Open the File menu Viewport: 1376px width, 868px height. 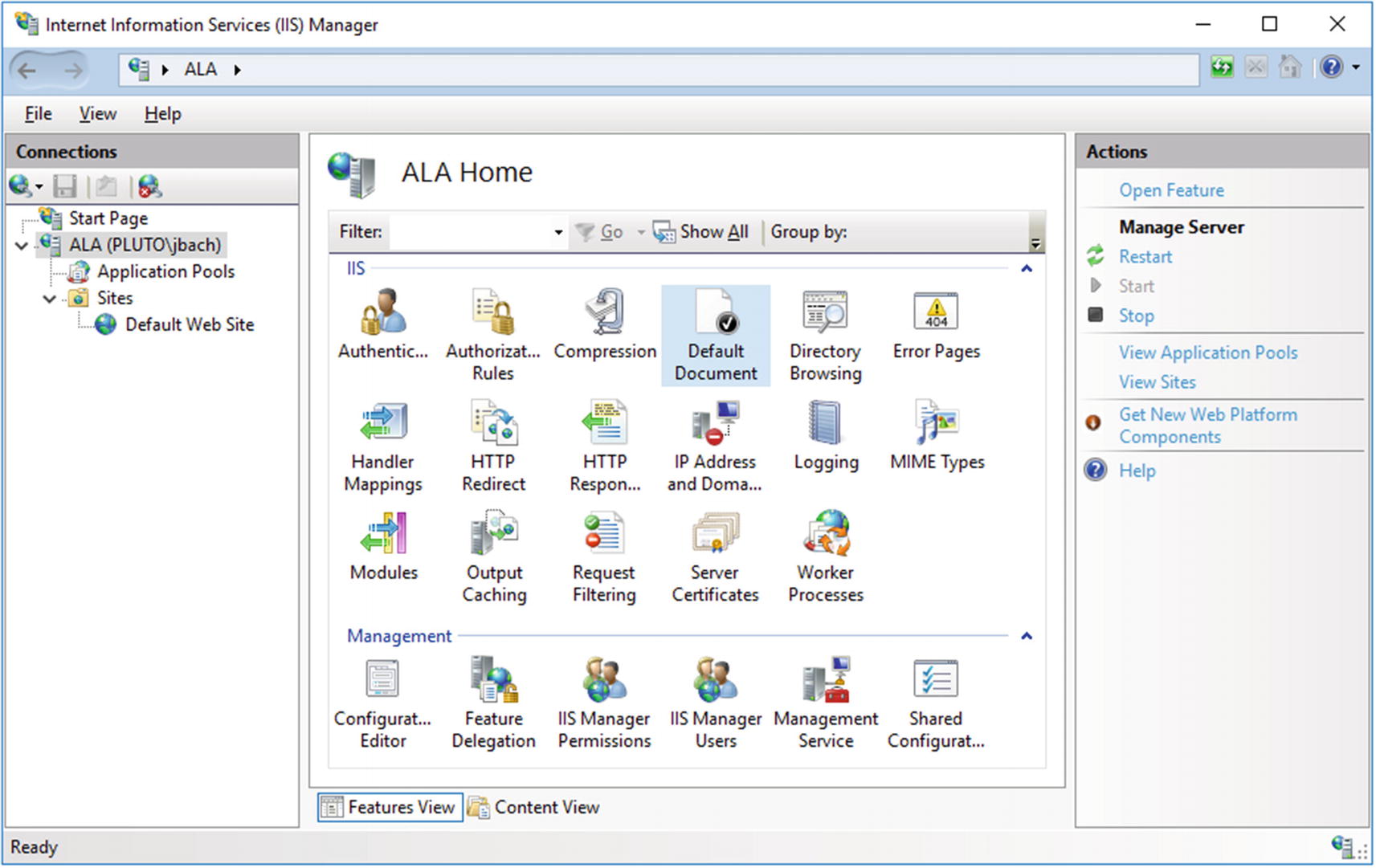pyautogui.click(x=38, y=114)
